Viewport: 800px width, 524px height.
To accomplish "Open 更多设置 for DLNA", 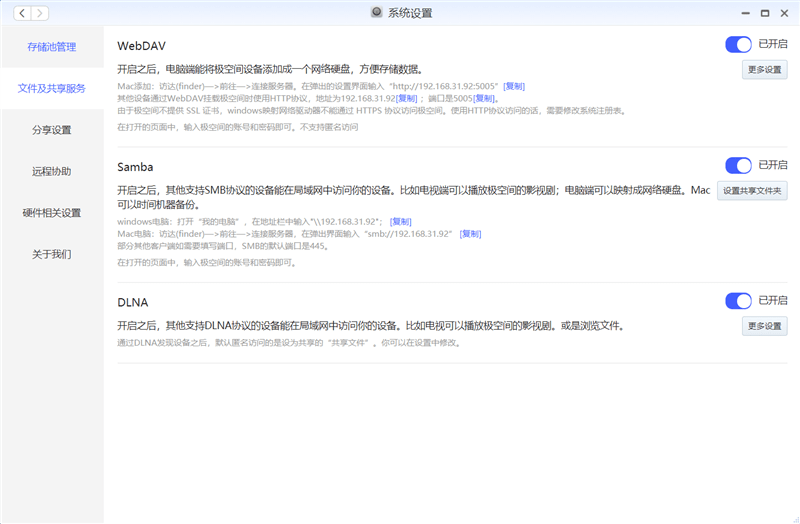I will pyautogui.click(x=764, y=326).
